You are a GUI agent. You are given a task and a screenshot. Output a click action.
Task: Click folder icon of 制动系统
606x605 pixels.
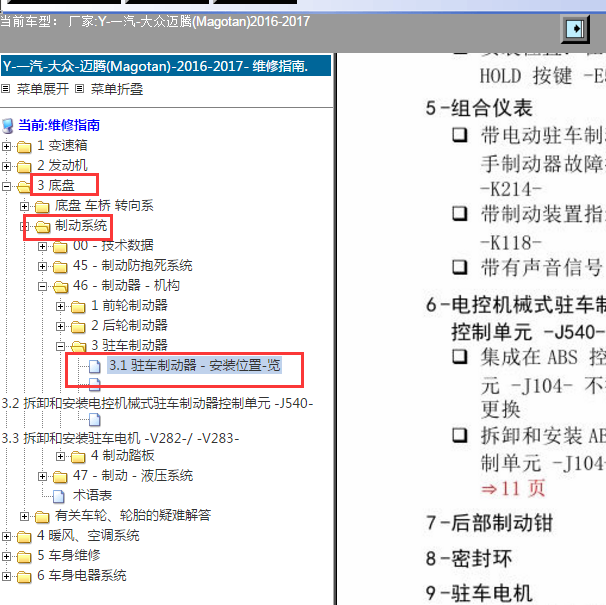coord(43,227)
